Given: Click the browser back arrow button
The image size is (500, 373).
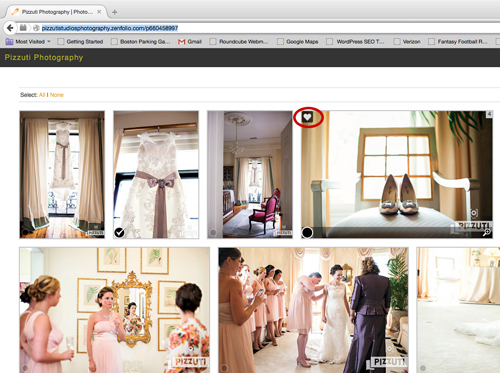Looking at the screenshot, I should pos(10,28).
